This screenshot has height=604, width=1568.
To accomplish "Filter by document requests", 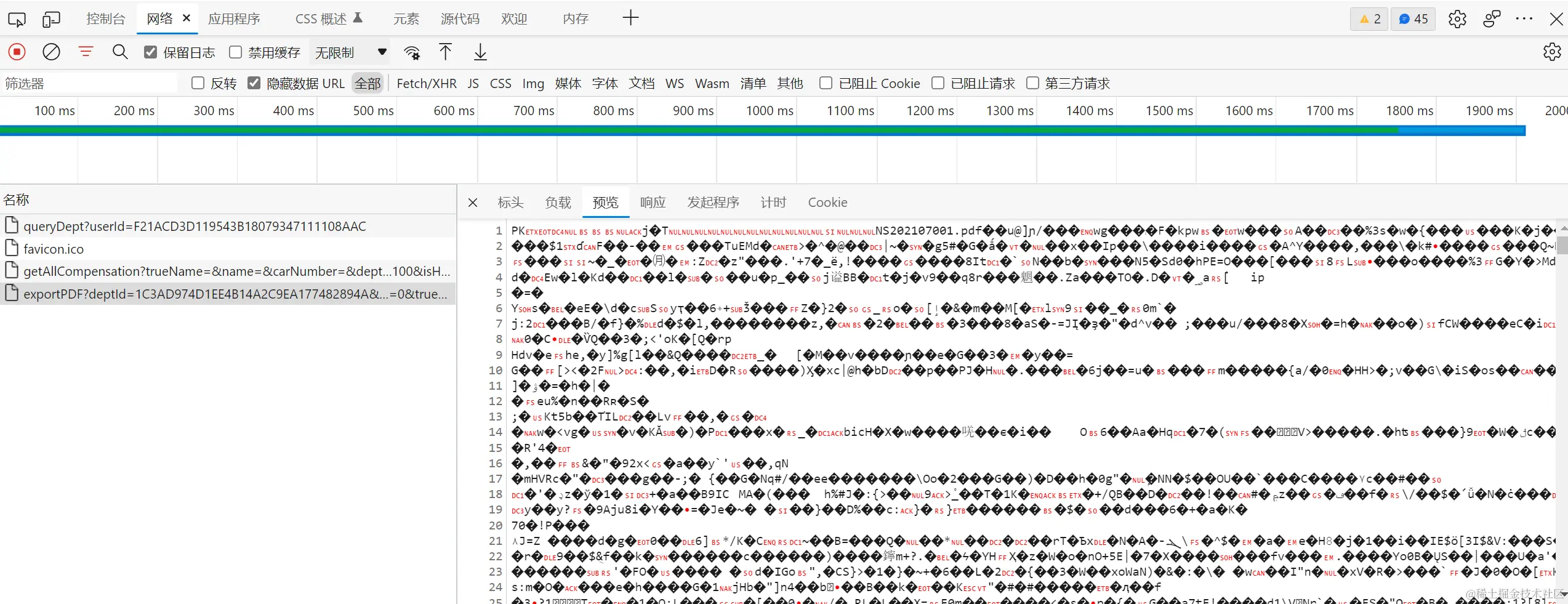I will [x=641, y=83].
